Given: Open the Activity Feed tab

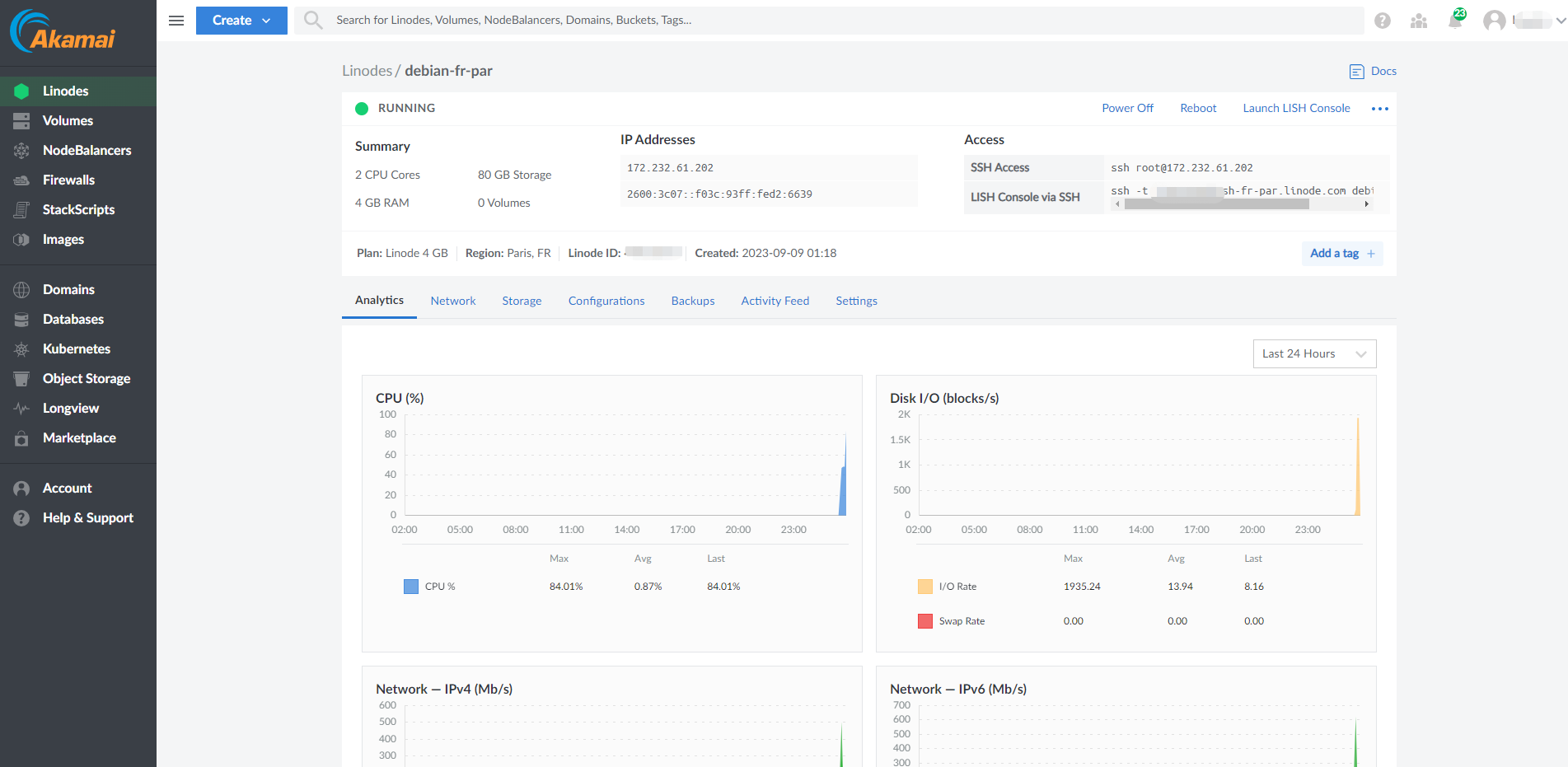Looking at the screenshot, I should [775, 301].
